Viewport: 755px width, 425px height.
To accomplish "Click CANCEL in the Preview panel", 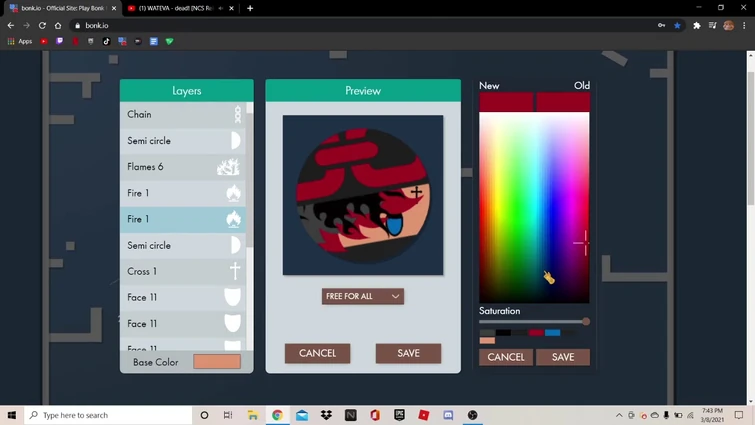I will [x=317, y=353].
